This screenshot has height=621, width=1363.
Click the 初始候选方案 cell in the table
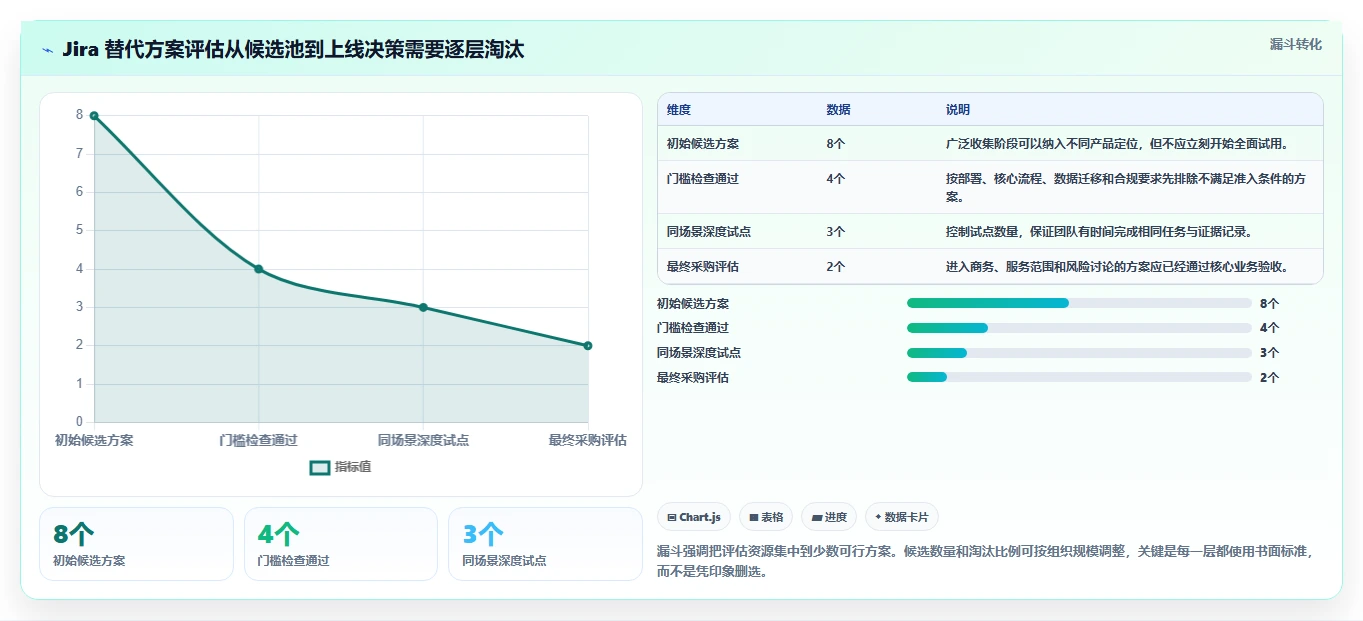tap(703, 144)
